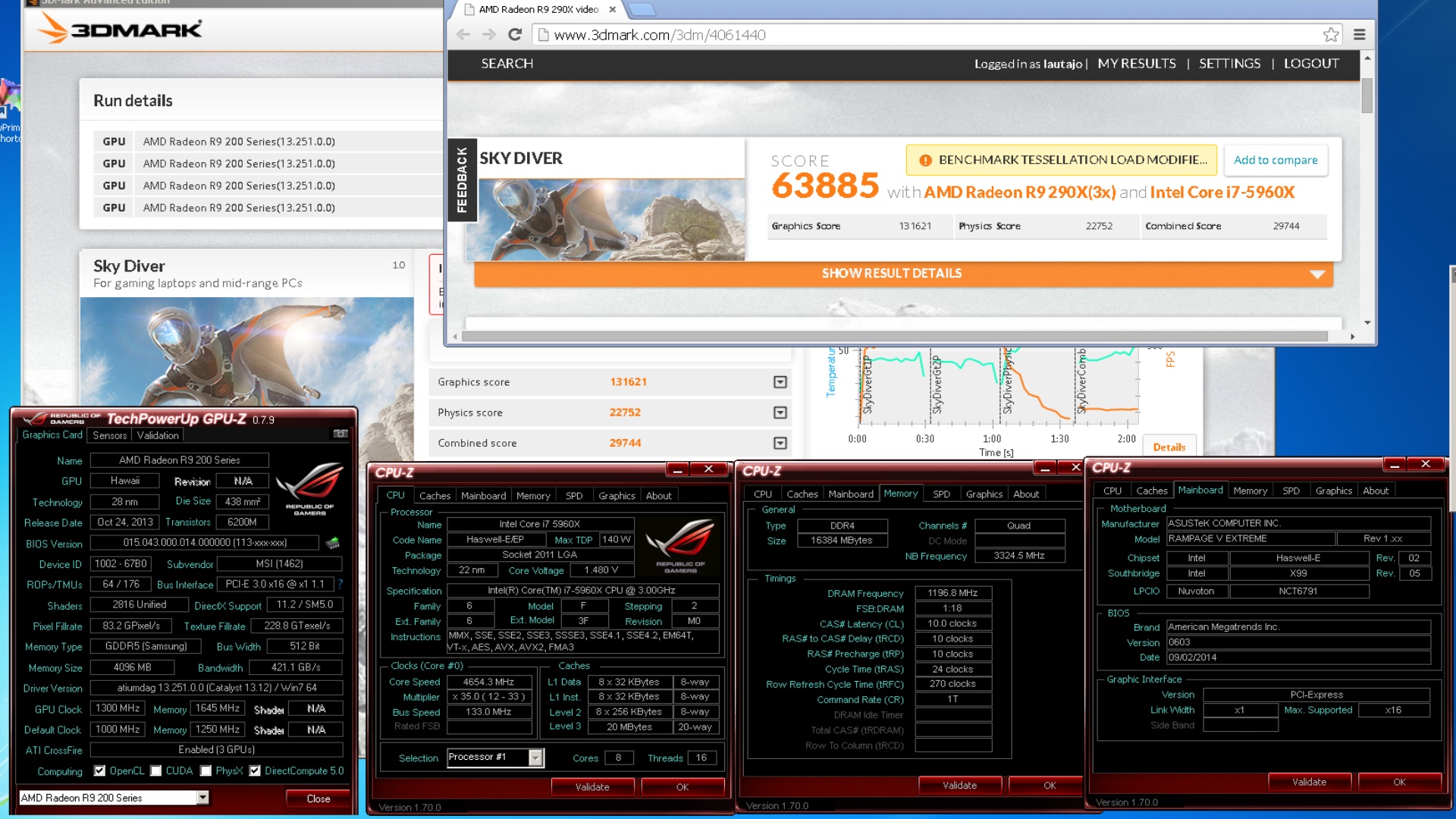Switch to the Validation tab in GPU-Z
Viewport: 1456px width, 819px height.
pyautogui.click(x=158, y=435)
